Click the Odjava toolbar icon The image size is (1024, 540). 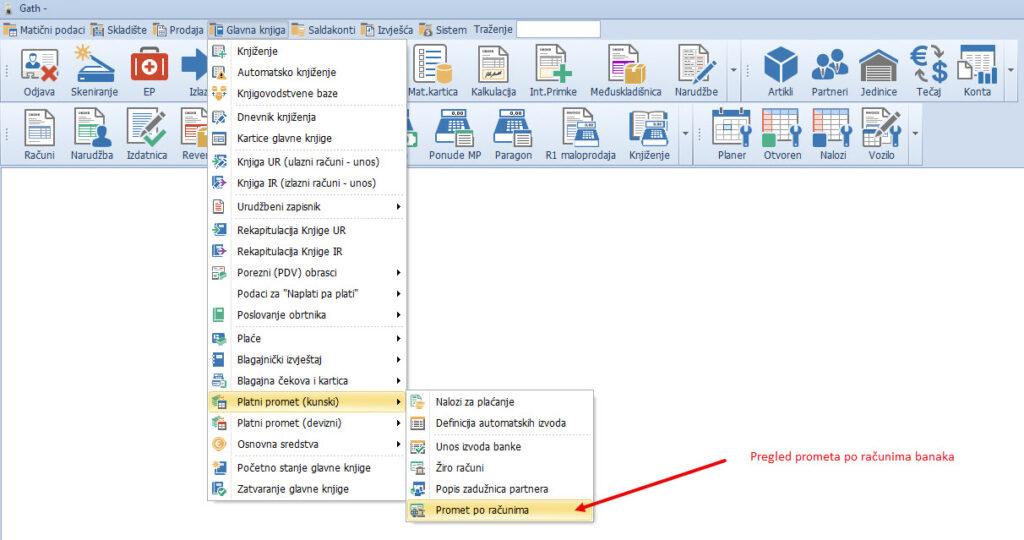pos(39,71)
